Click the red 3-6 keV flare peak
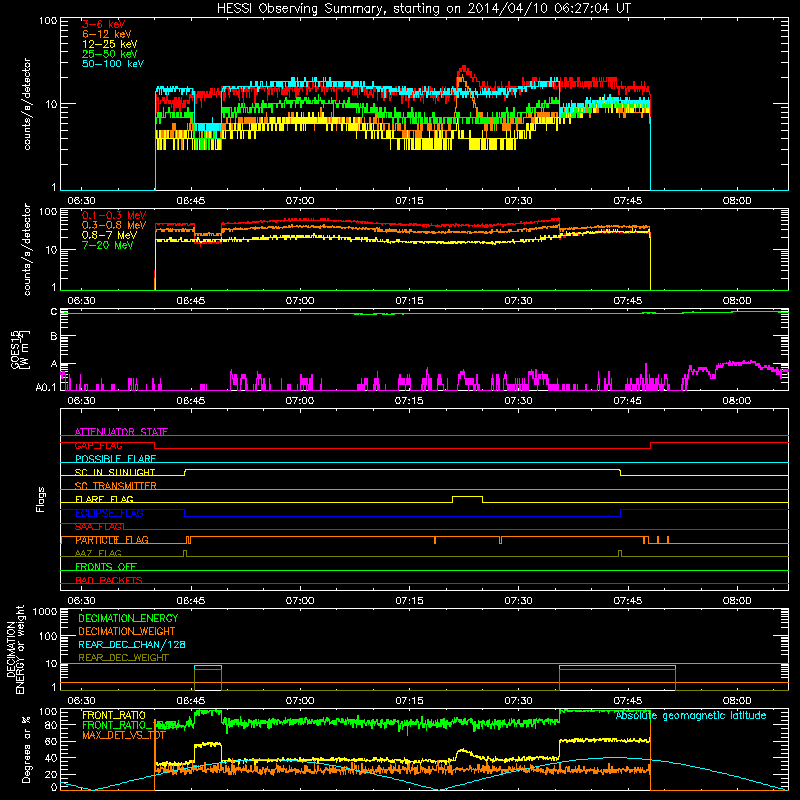Image resolution: width=800 pixels, height=800 pixels. (463, 67)
